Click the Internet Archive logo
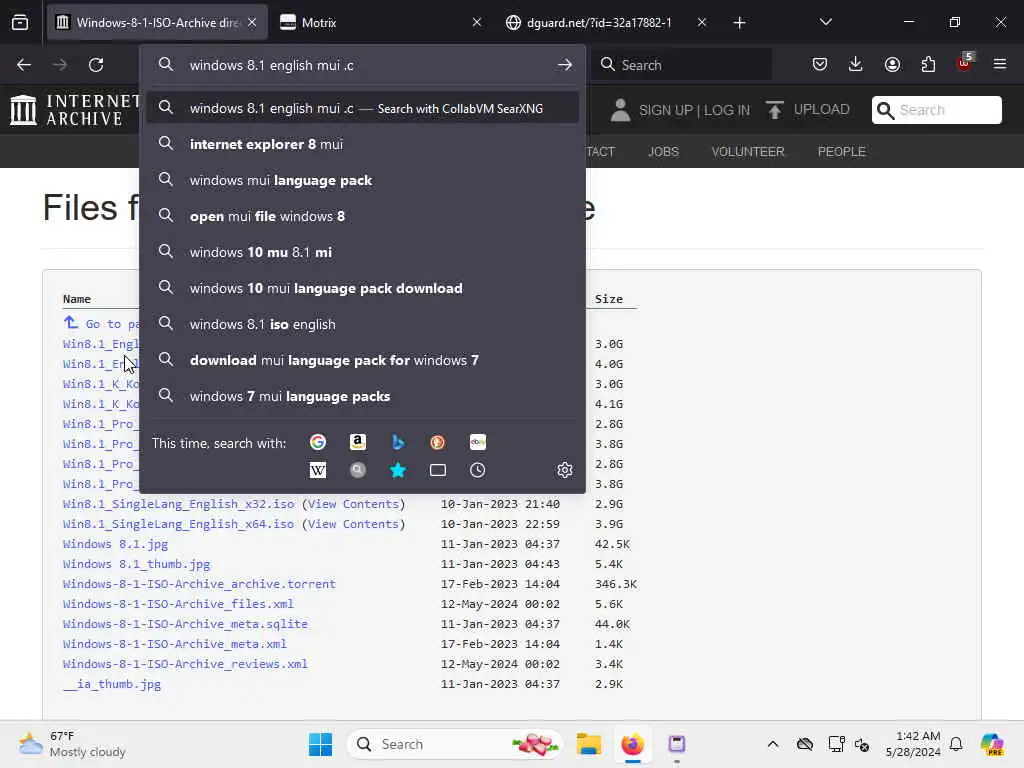The width and height of the screenshot is (1024, 768). click(x=75, y=109)
